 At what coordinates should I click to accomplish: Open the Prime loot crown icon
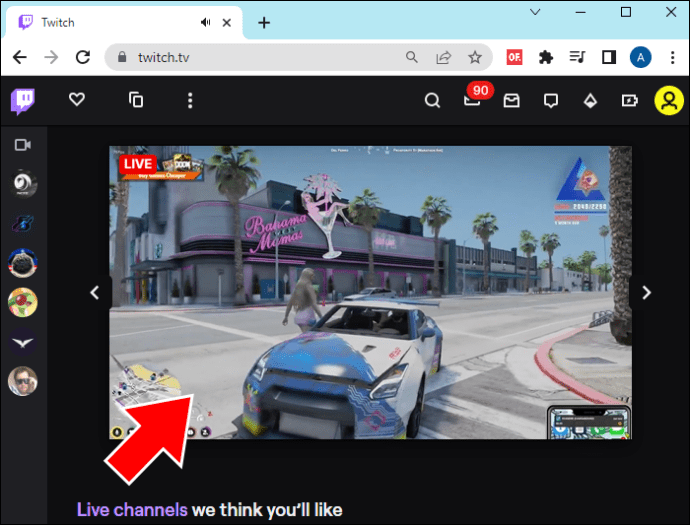click(x=511, y=101)
